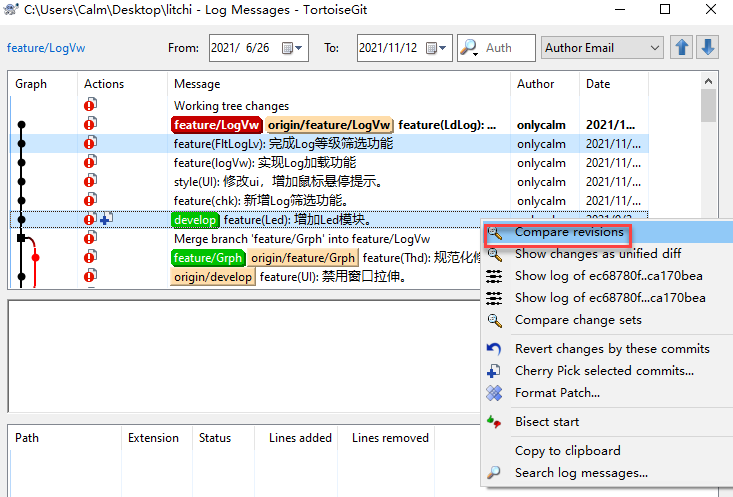Screen dimensions: 733x497
Task: Choose Copy to clipboard menu entry
Action: tap(607, 451)
